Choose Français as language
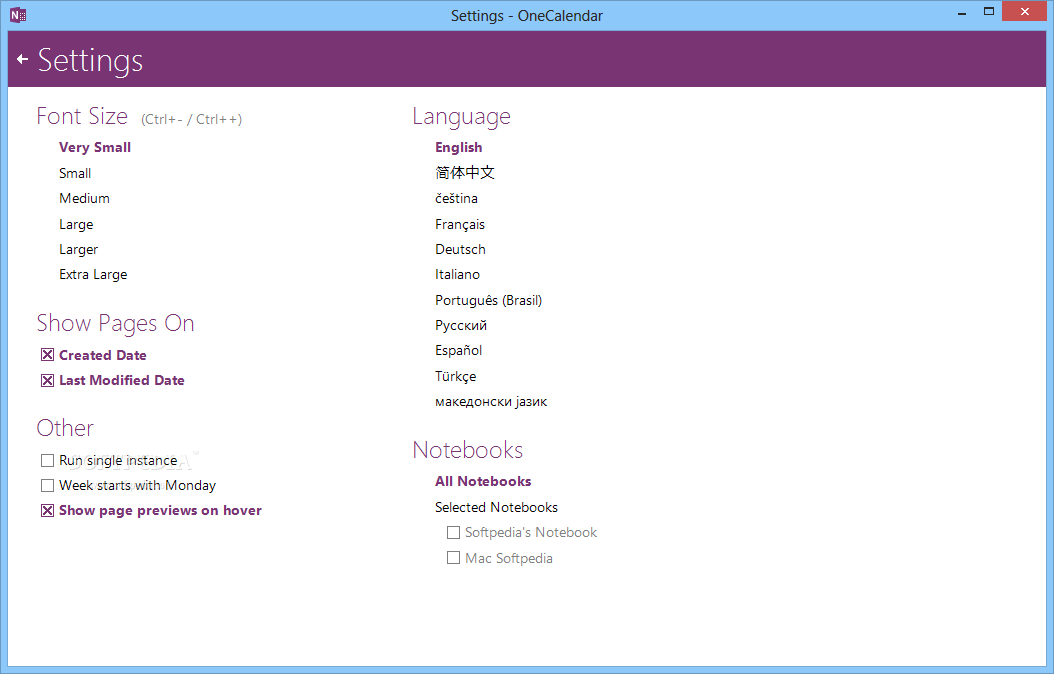The height and width of the screenshot is (674, 1054). click(460, 224)
